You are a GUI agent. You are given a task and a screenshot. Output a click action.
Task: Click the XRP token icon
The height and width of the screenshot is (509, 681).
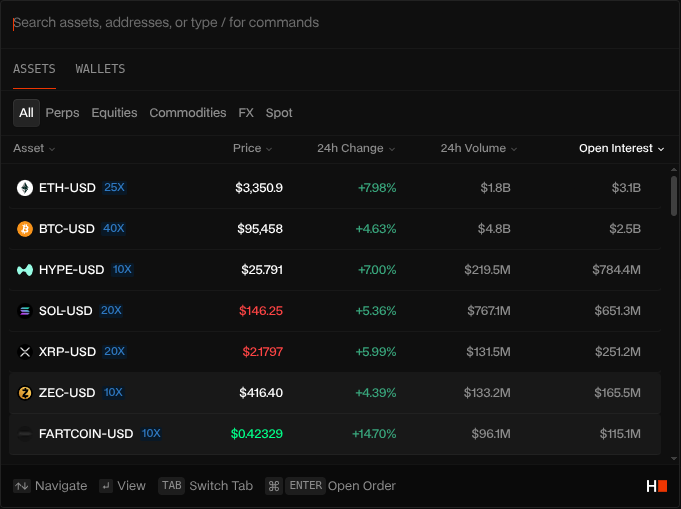click(25, 352)
